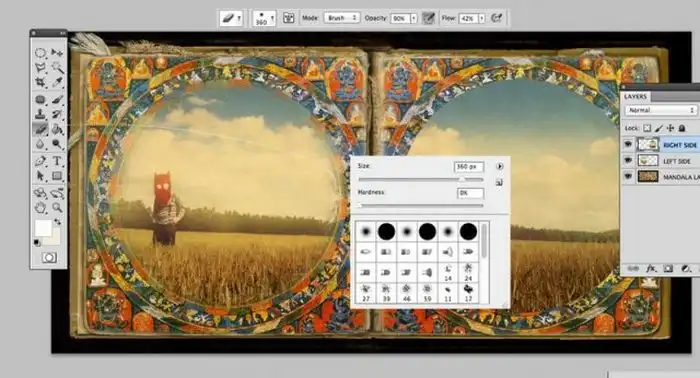Select the Magic Wand tool
The height and width of the screenshot is (378, 700).
click(57, 68)
